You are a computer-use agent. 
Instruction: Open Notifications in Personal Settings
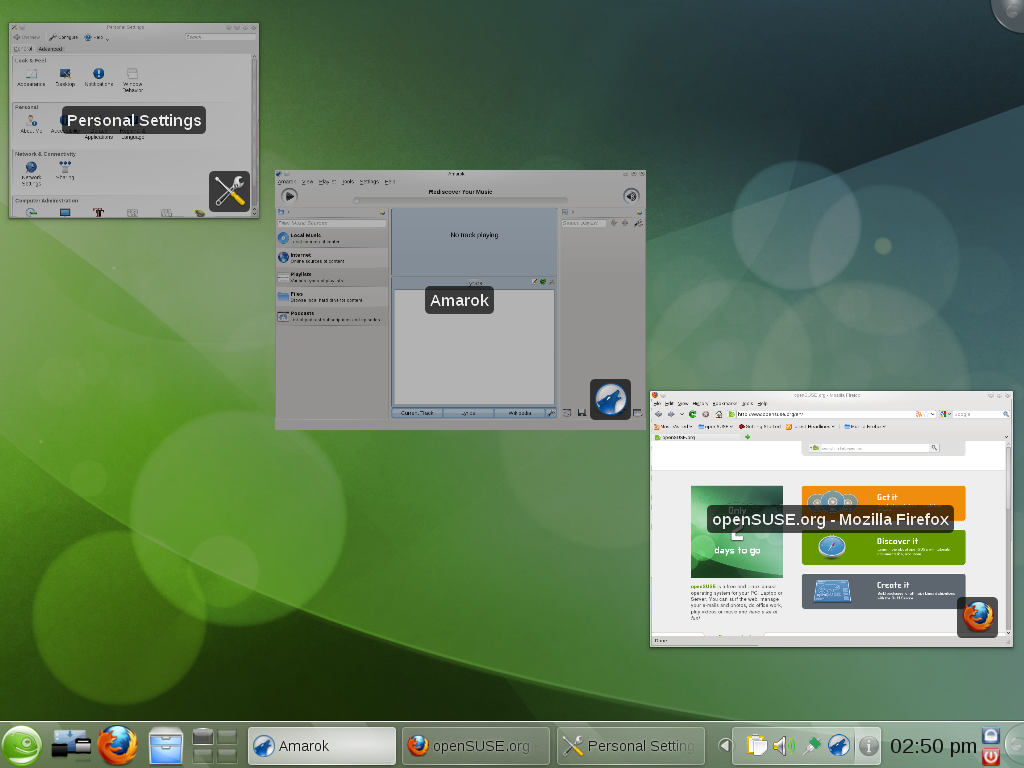(99, 74)
